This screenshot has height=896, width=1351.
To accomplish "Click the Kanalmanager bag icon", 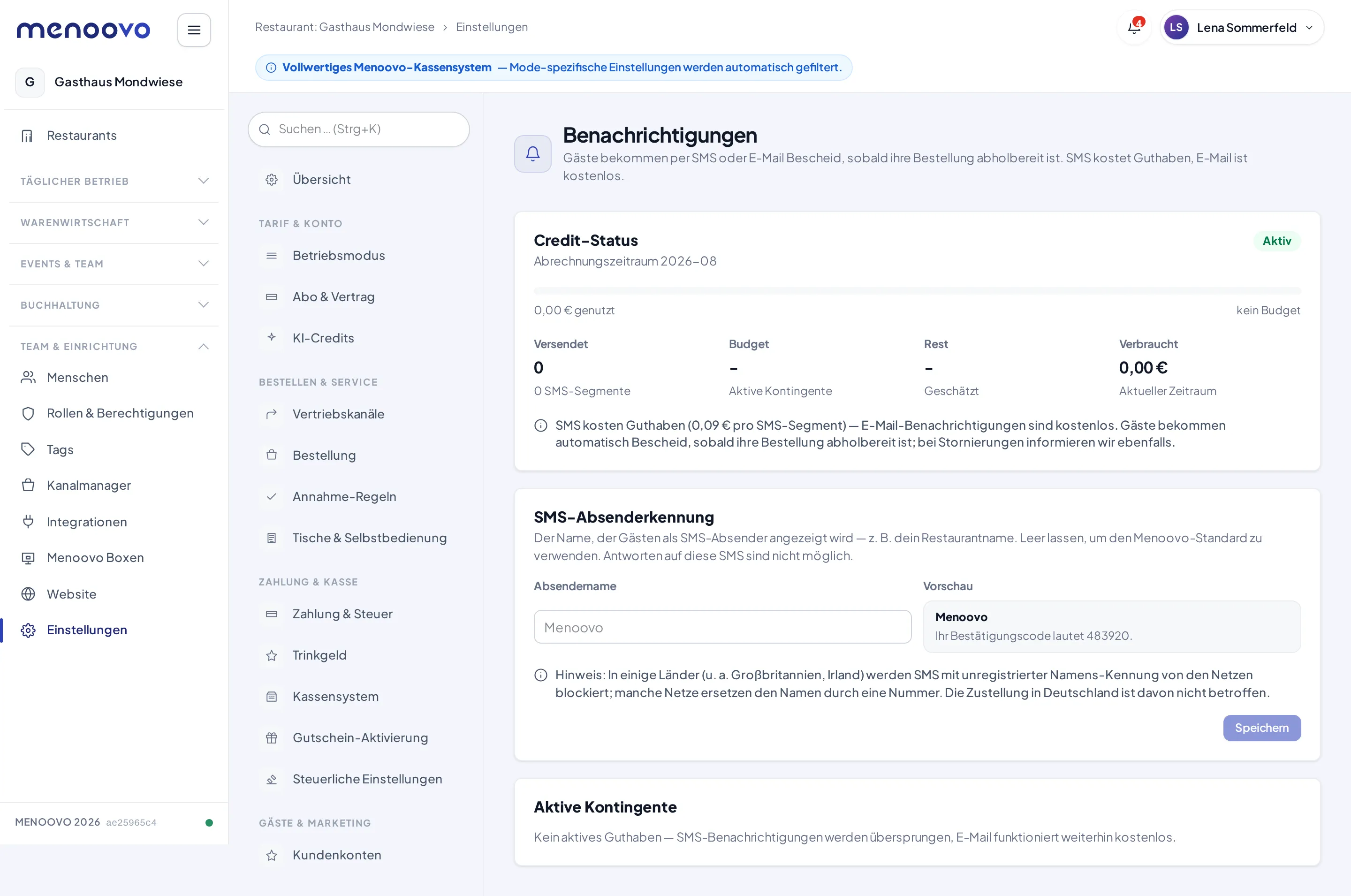I will 28,485.
